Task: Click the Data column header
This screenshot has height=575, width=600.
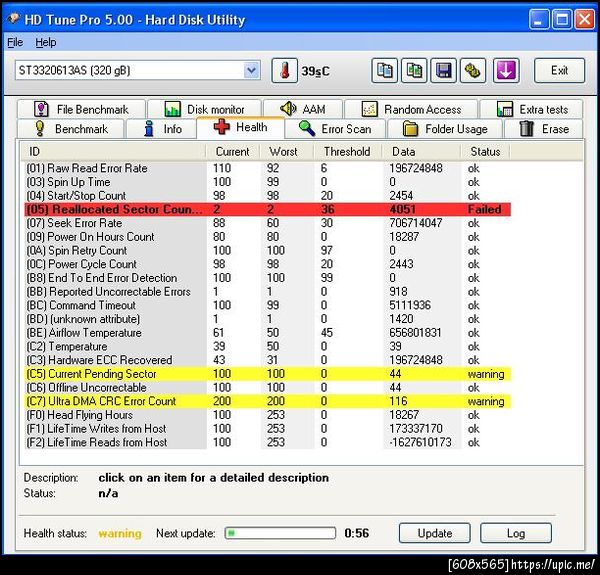Action: pos(421,151)
